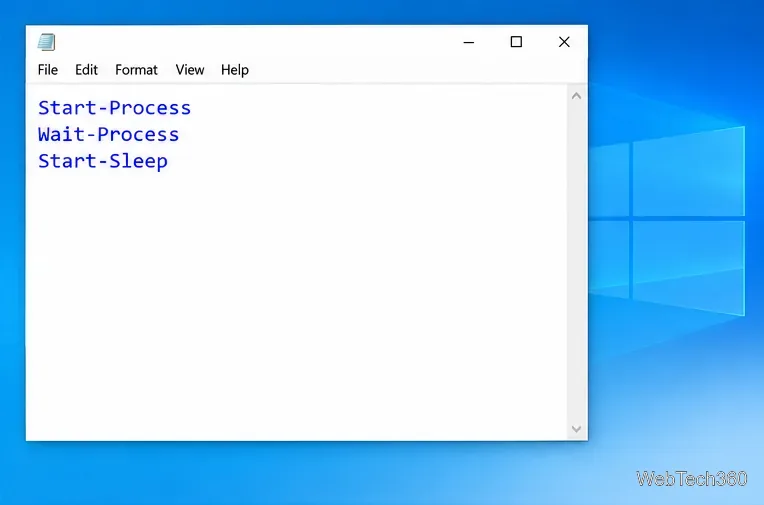The height and width of the screenshot is (505, 764).
Task: Click the scroll down arrow
Action: click(x=576, y=429)
